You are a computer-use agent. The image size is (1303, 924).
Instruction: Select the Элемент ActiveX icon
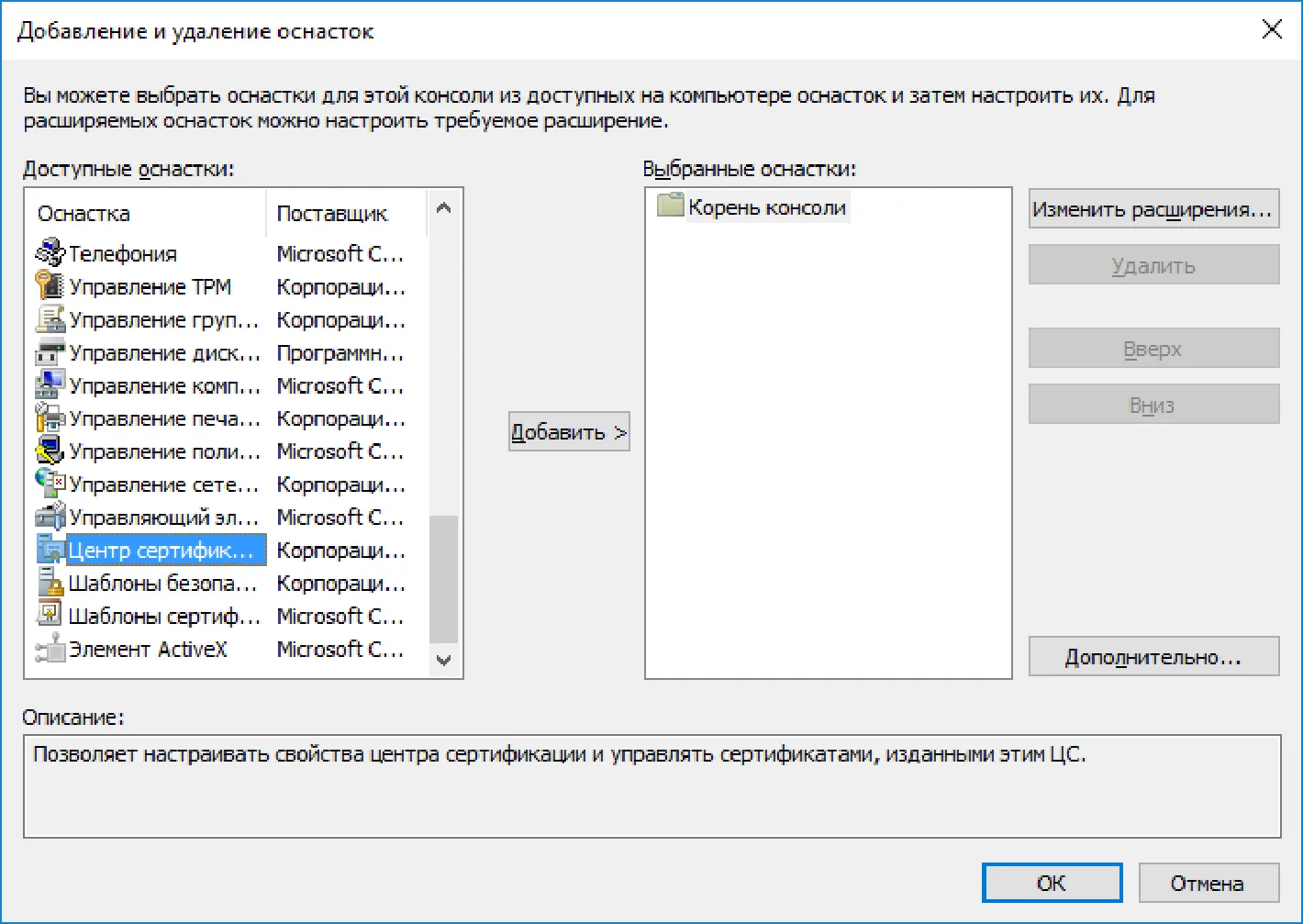[50, 649]
